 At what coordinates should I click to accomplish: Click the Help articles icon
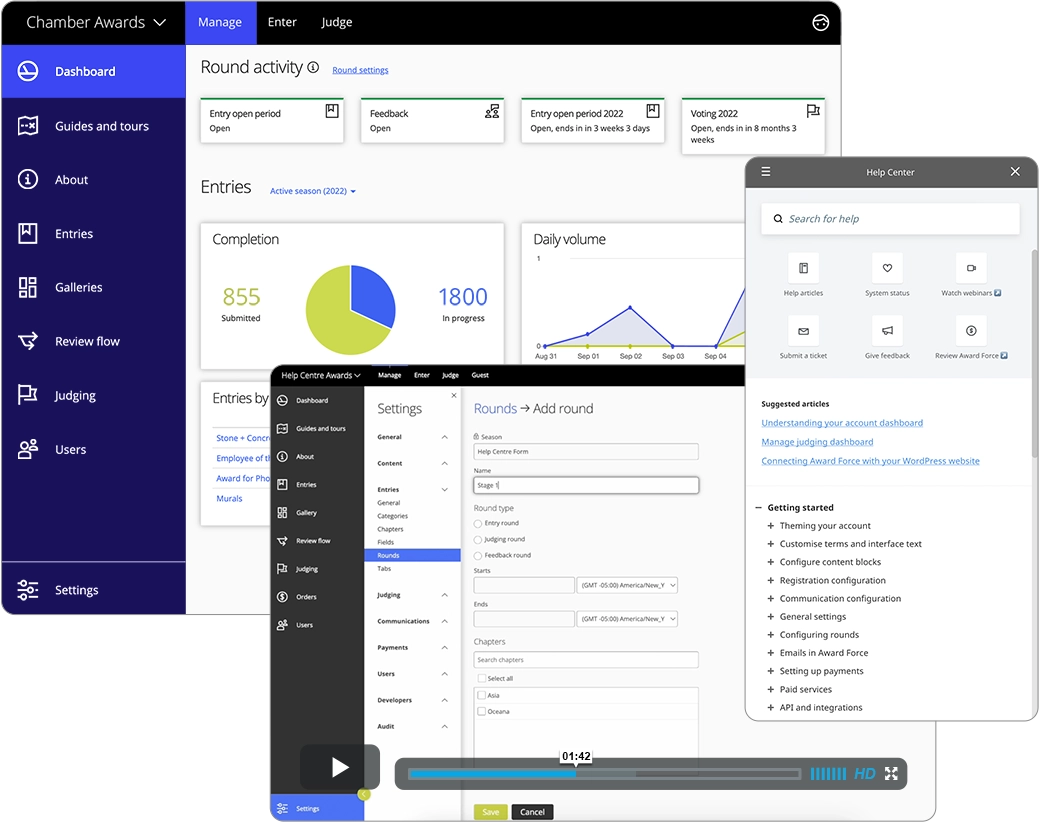803,268
